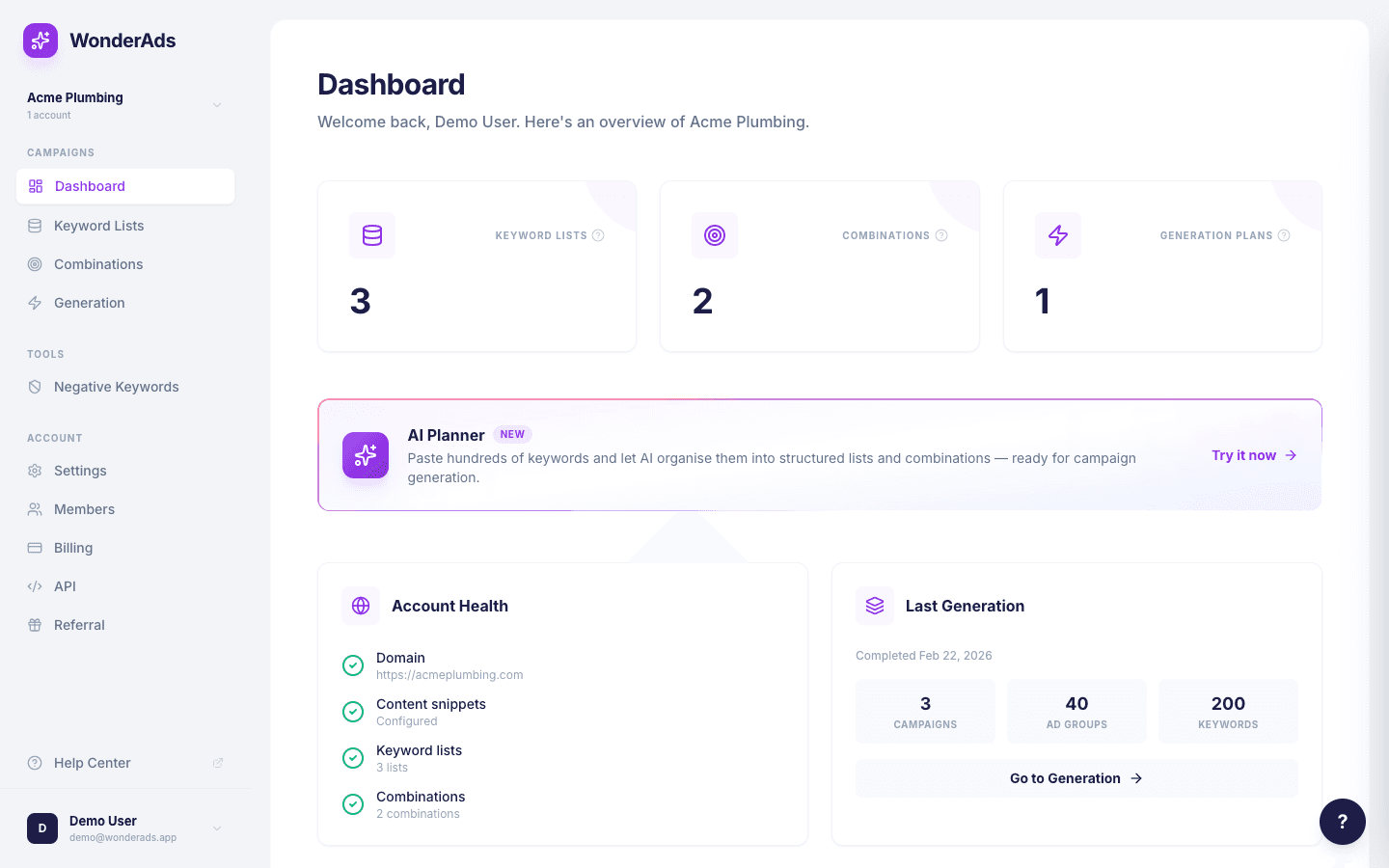Click the Referral gift icon in sidebar
The image size is (1389, 868).
click(x=35, y=624)
